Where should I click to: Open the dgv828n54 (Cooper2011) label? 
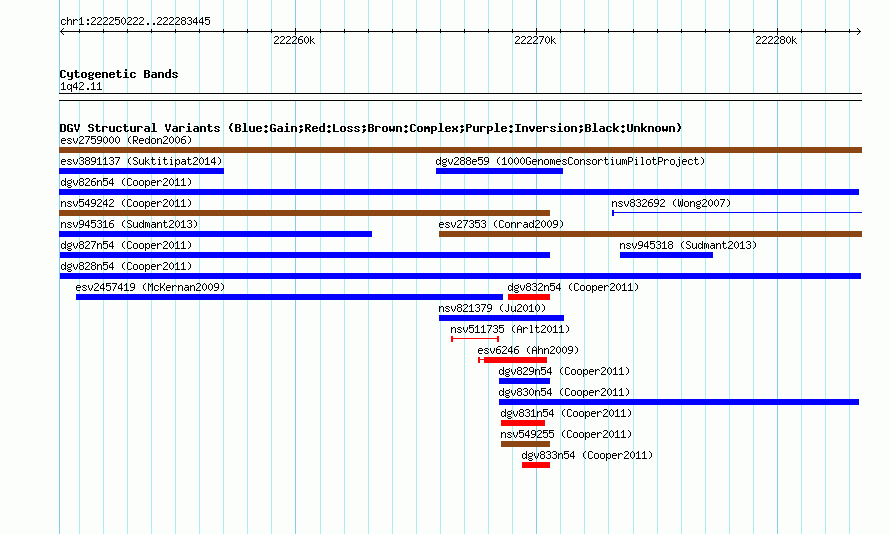click(126, 266)
